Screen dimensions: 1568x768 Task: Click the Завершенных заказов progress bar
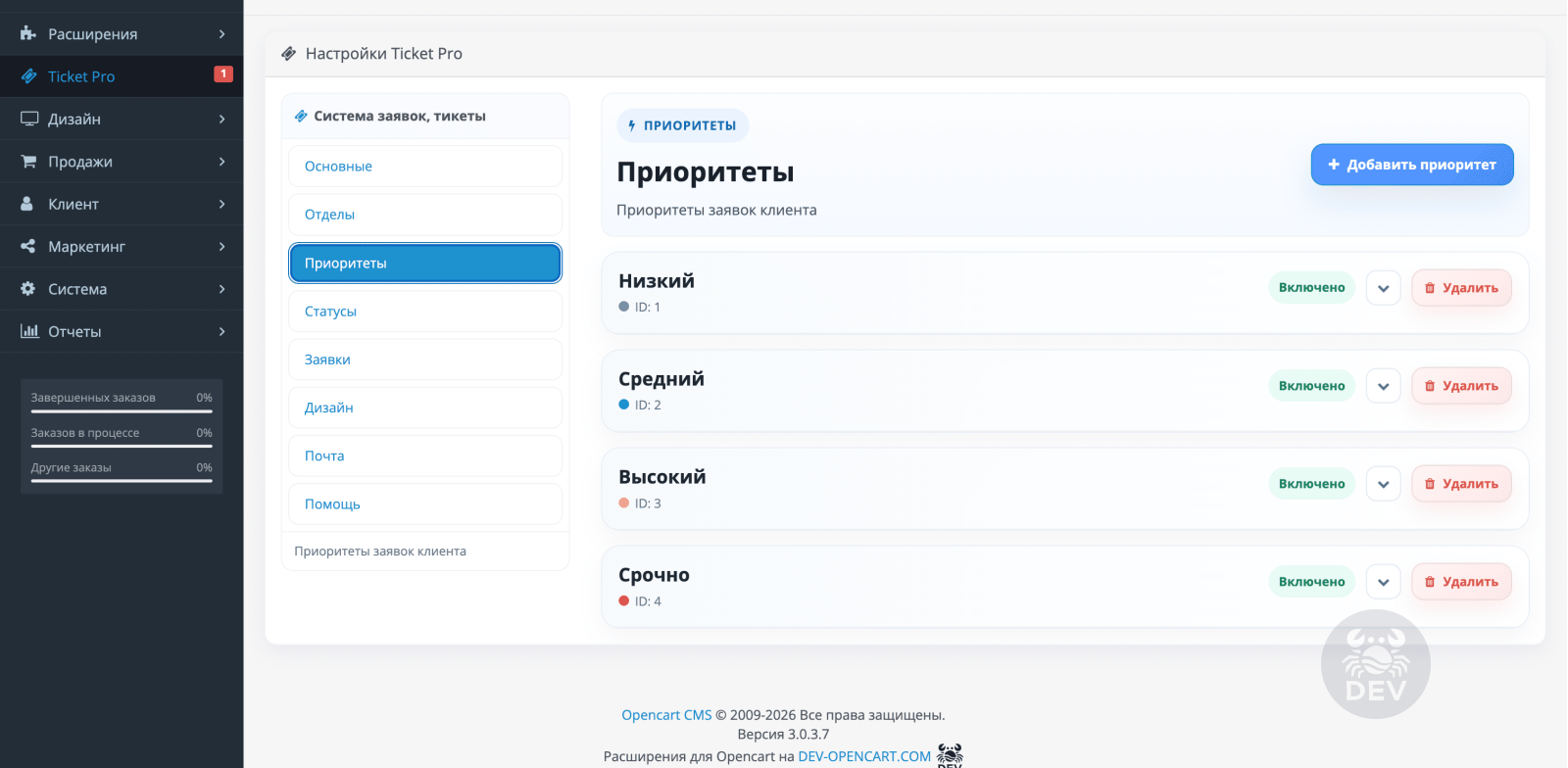click(x=122, y=411)
